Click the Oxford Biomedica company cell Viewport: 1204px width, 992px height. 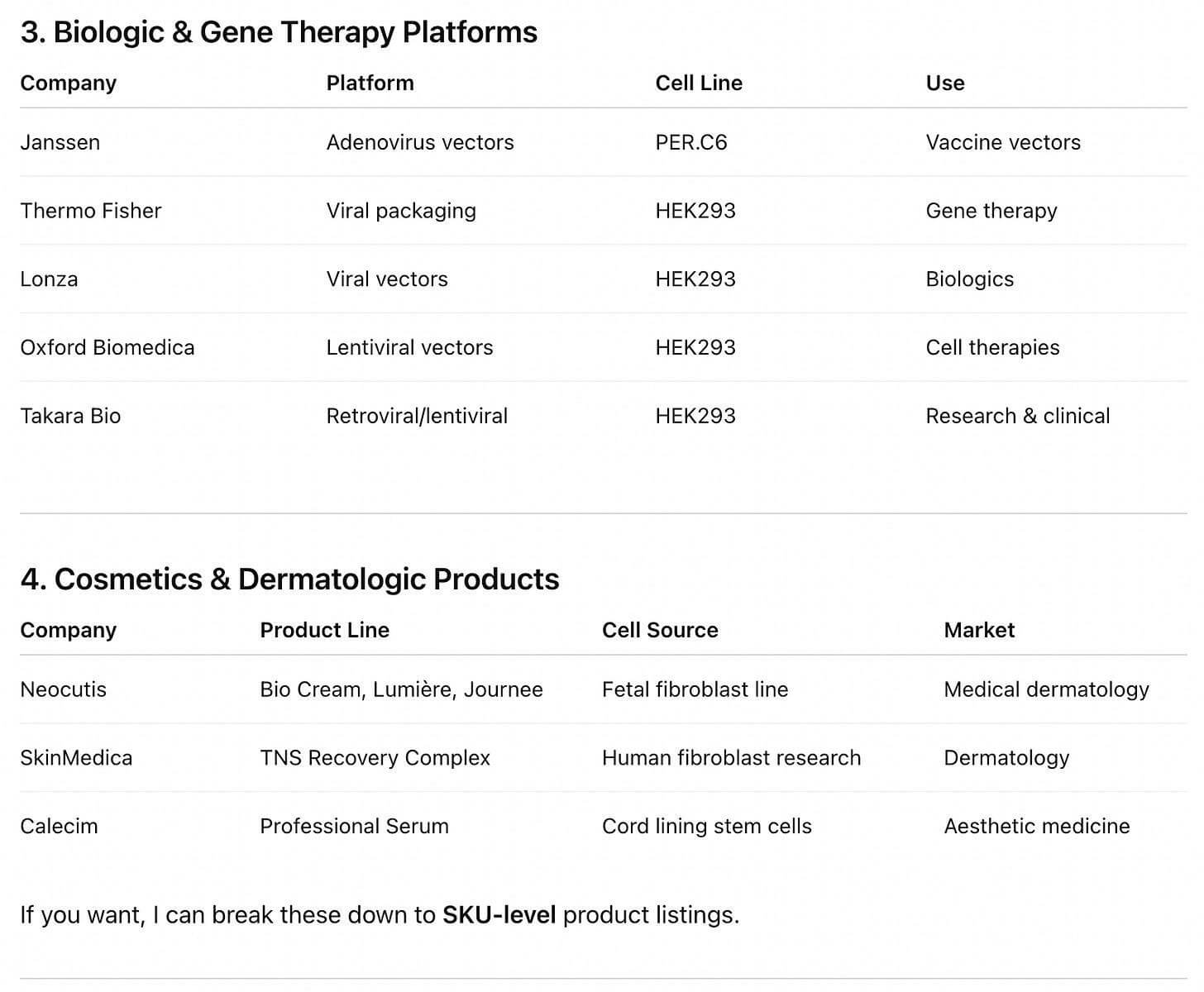pyautogui.click(x=107, y=347)
